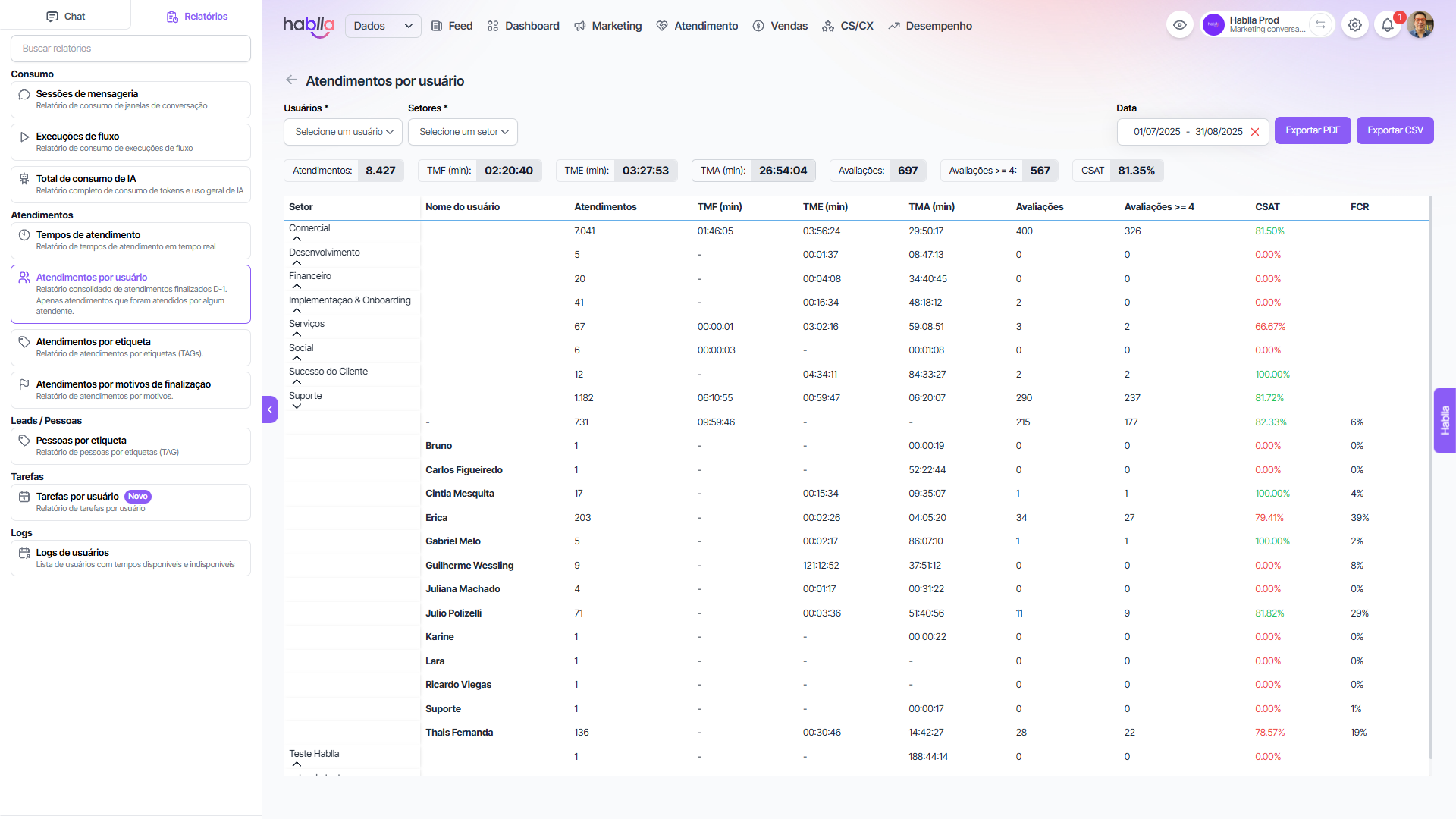The image size is (1456, 819).
Task: Click the notifications bell icon
Action: [x=1387, y=25]
